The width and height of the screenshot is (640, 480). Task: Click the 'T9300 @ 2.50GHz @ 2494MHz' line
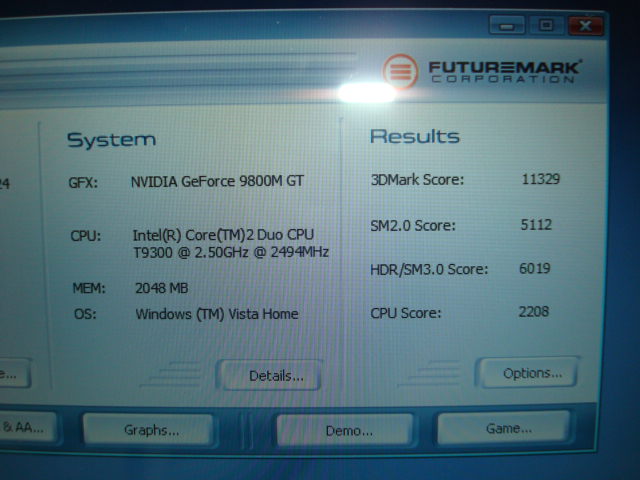coord(231,252)
